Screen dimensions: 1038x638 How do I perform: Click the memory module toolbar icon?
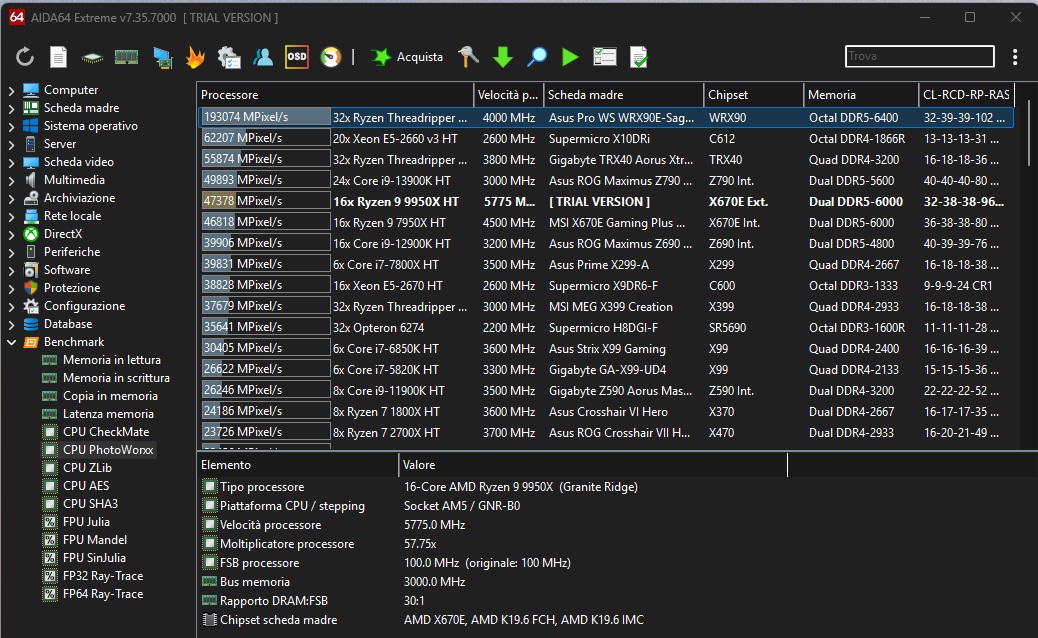tap(126, 57)
